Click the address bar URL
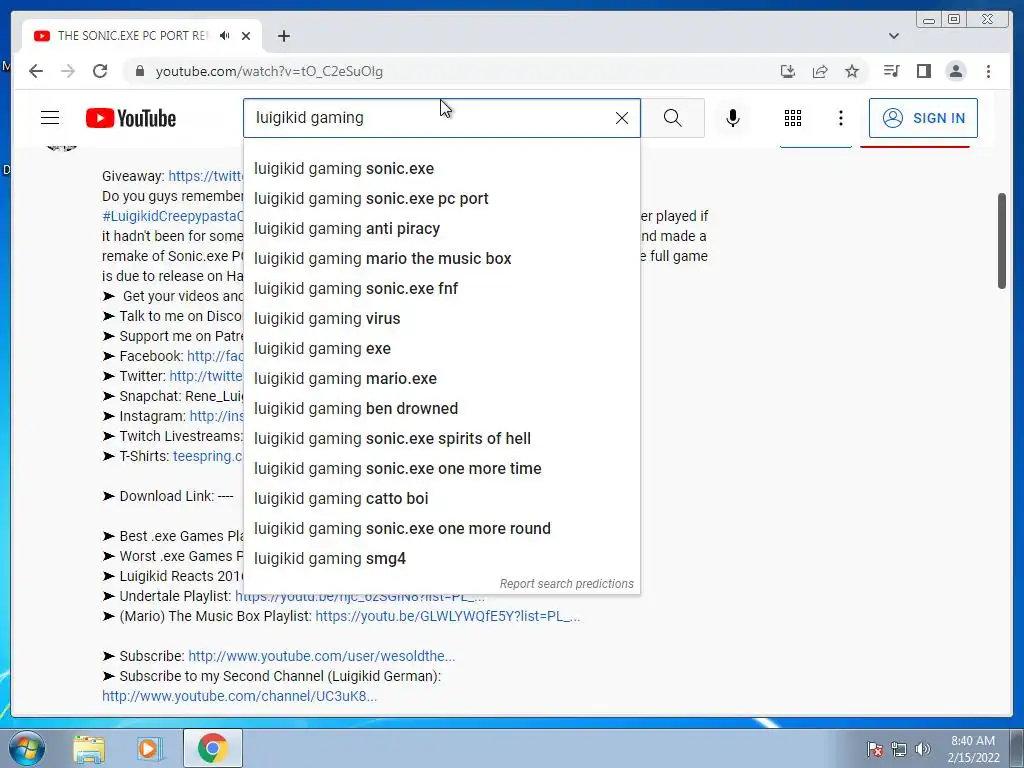The height and width of the screenshot is (768, 1024). pos(269,71)
